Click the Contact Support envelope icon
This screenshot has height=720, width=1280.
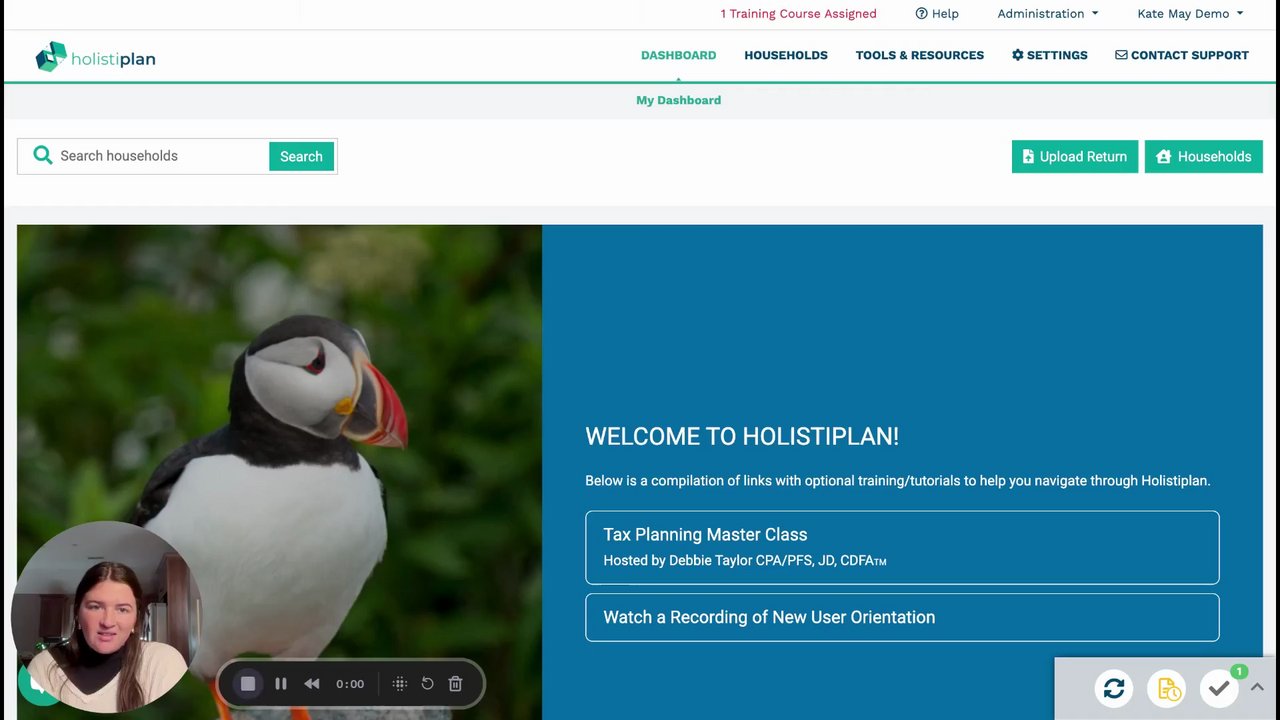point(1121,55)
